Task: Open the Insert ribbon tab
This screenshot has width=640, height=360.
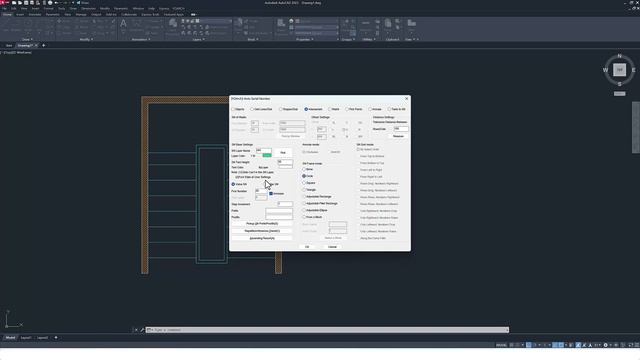Action: point(20,14)
